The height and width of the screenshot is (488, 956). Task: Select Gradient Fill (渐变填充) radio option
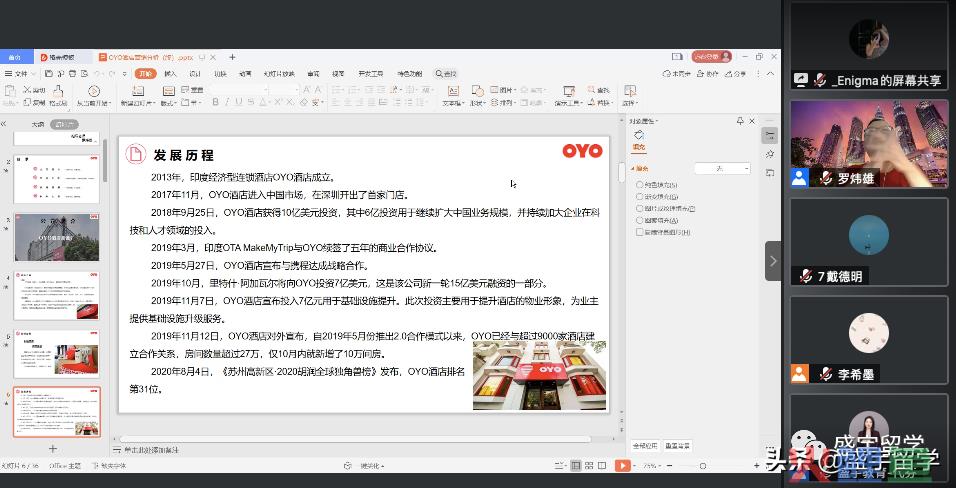click(639, 196)
